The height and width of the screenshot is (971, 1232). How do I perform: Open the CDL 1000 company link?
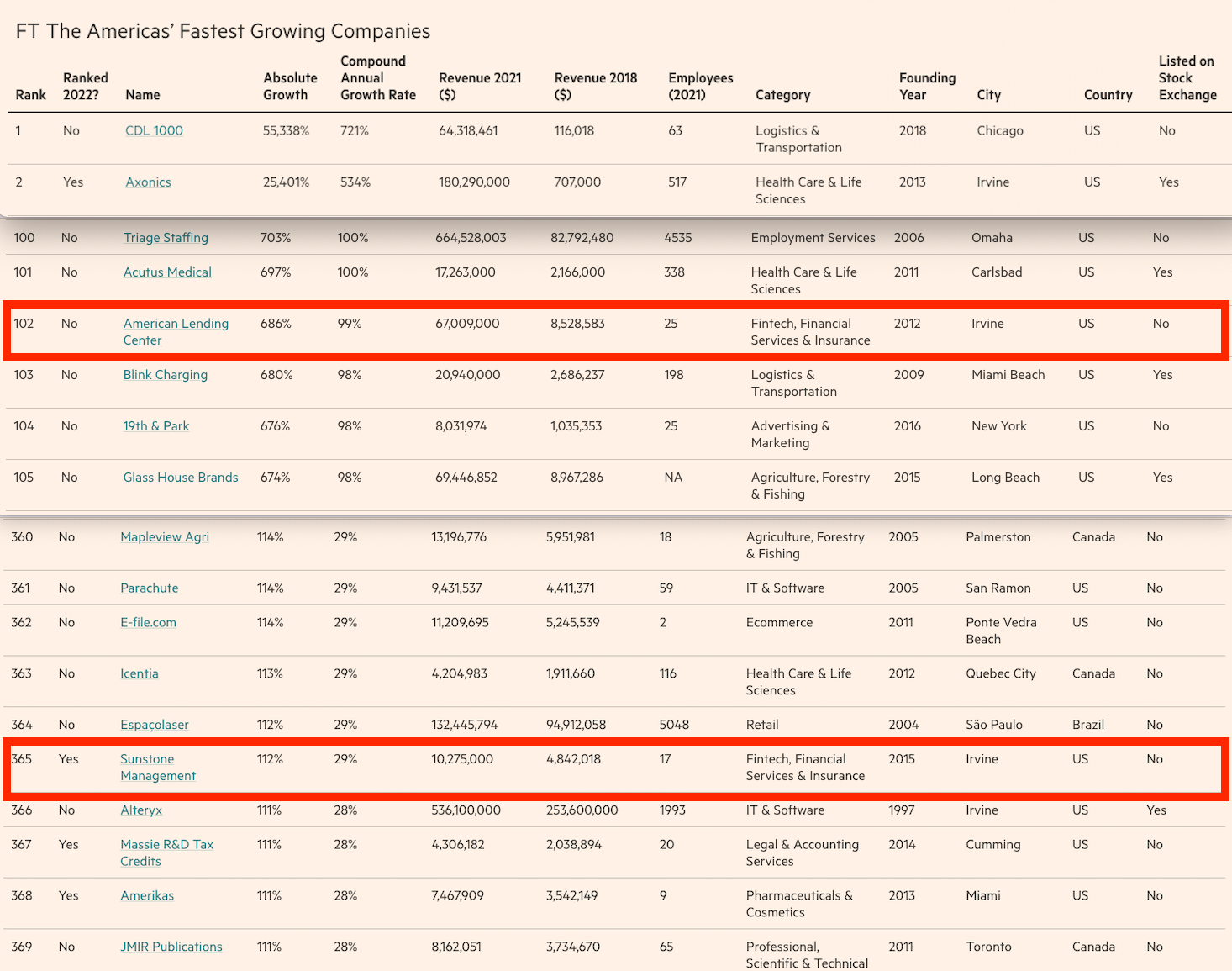154,130
